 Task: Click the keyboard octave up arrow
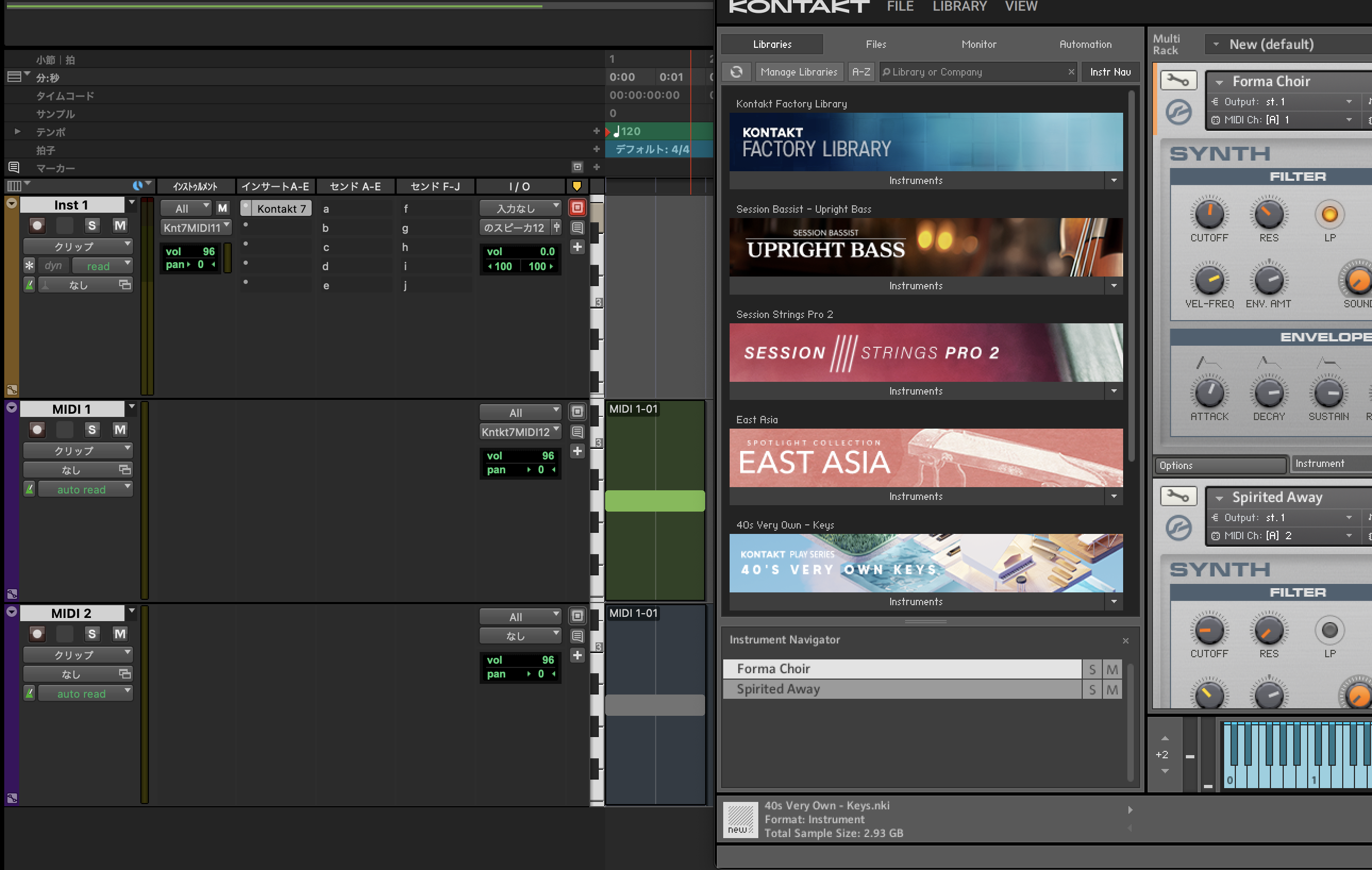(1165, 738)
